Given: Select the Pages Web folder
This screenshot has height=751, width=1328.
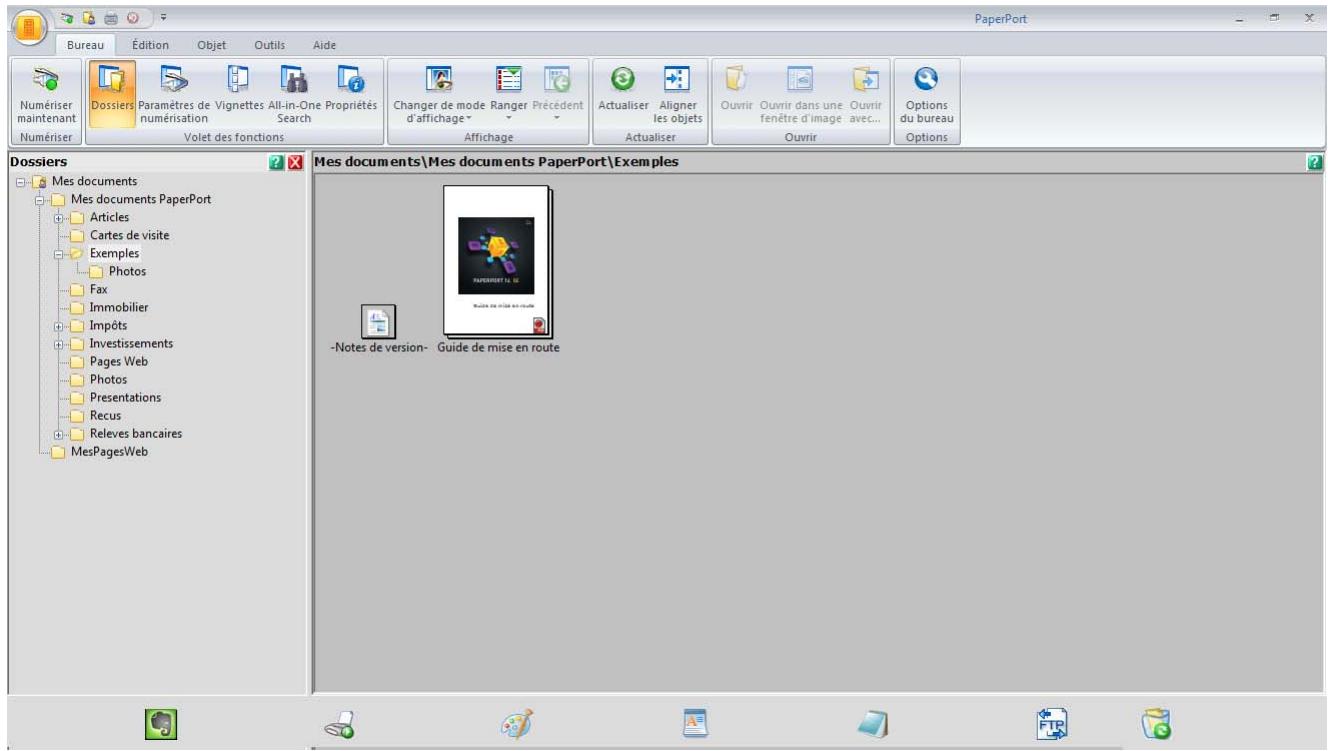Looking at the screenshot, I should [118, 361].
